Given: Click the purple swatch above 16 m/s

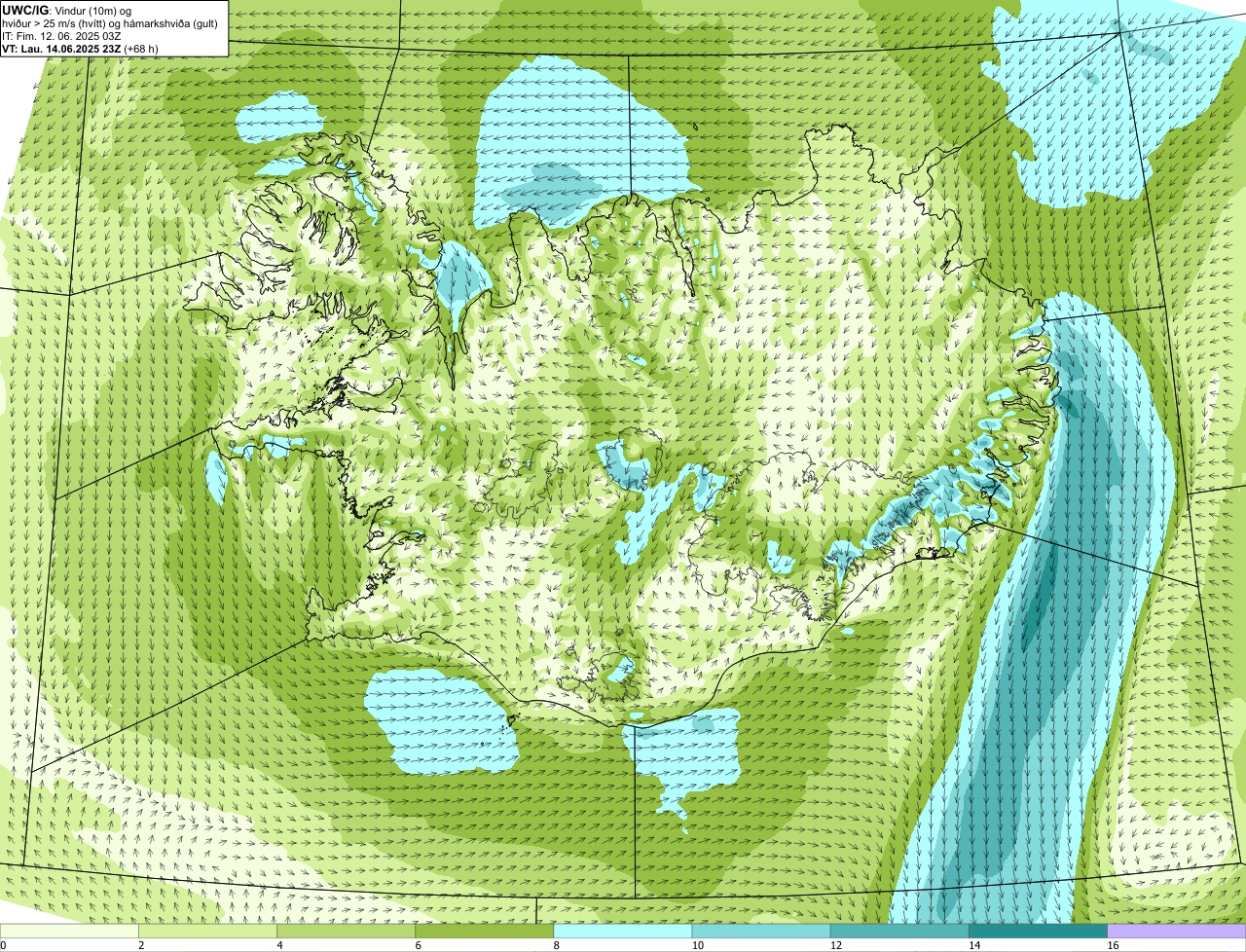Looking at the screenshot, I should (1177, 931).
